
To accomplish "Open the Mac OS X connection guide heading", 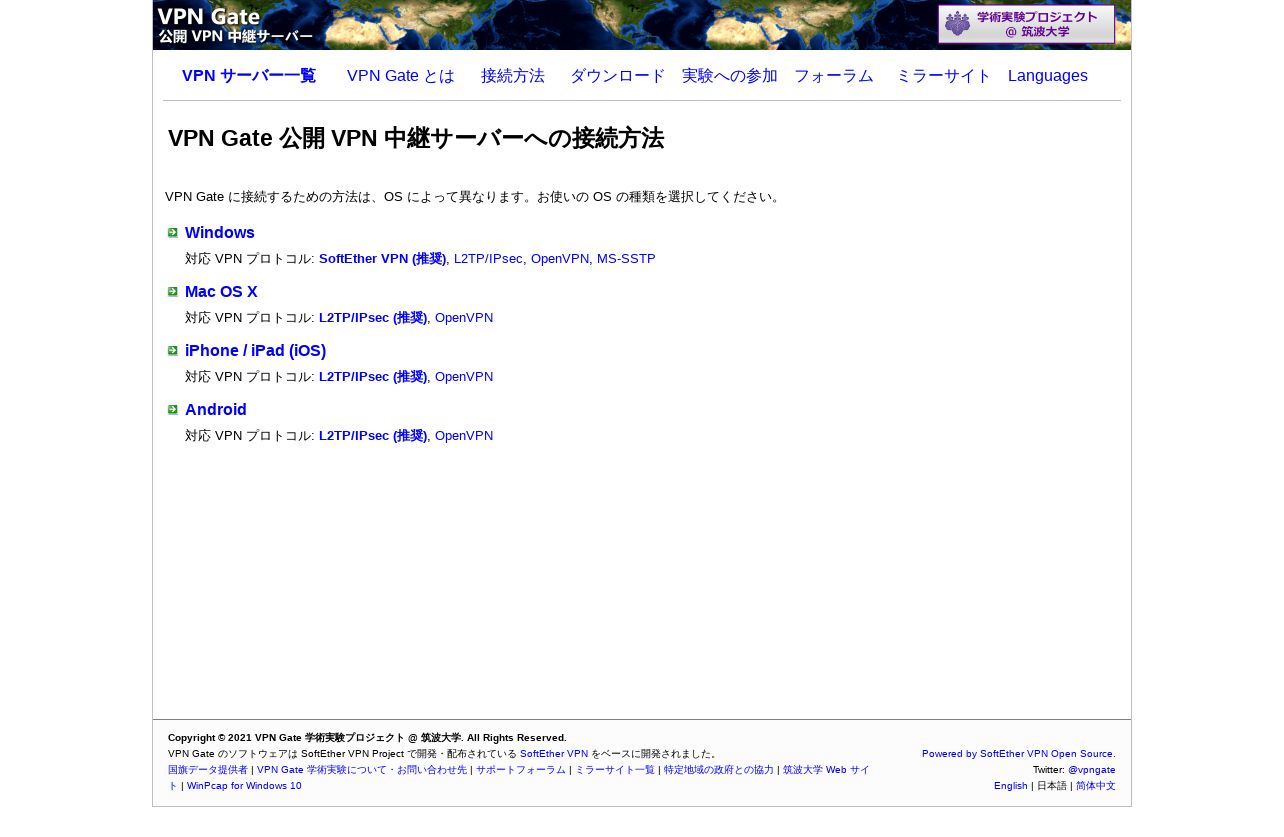I will point(221,292).
